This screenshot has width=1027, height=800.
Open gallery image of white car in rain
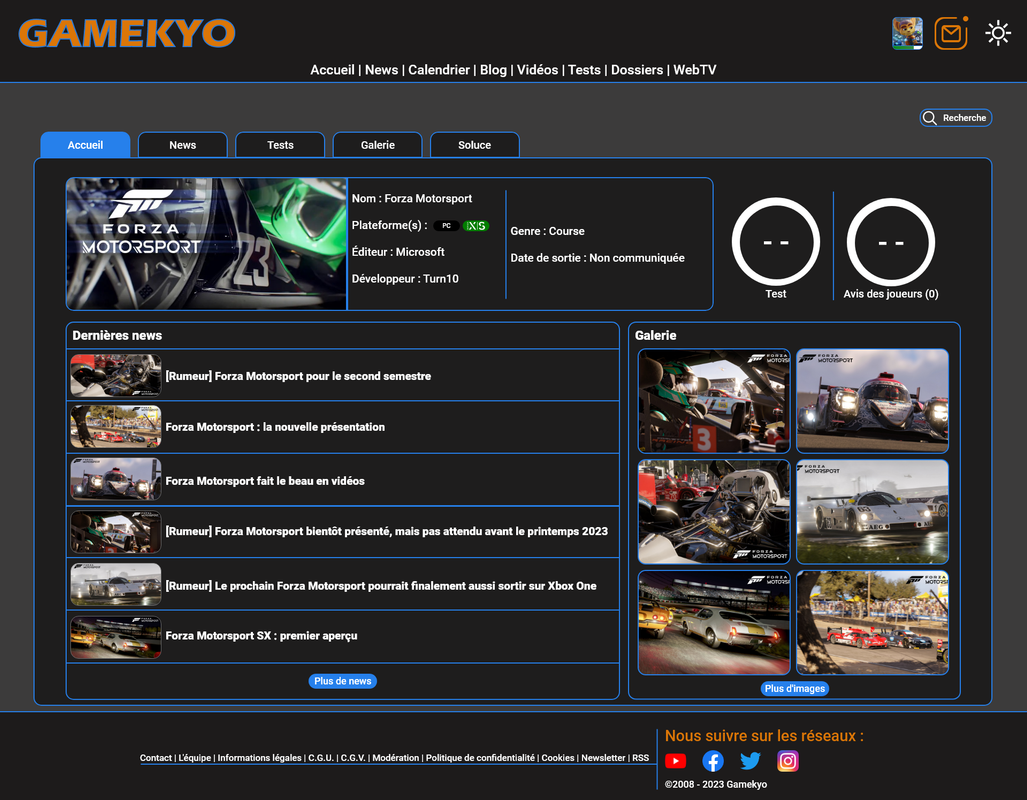click(x=872, y=512)
